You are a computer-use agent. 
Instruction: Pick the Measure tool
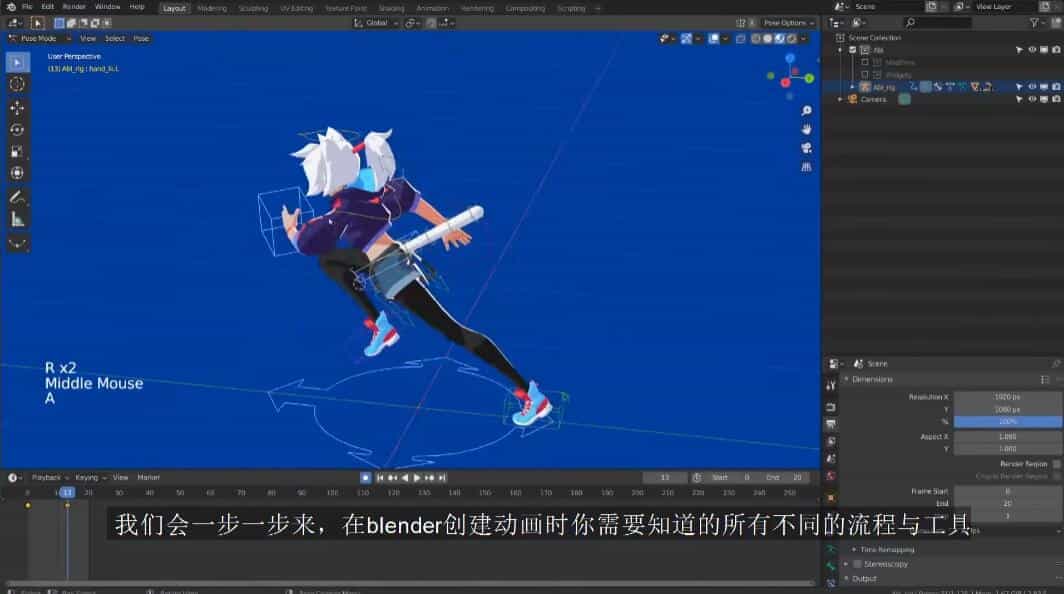(18, 219)
